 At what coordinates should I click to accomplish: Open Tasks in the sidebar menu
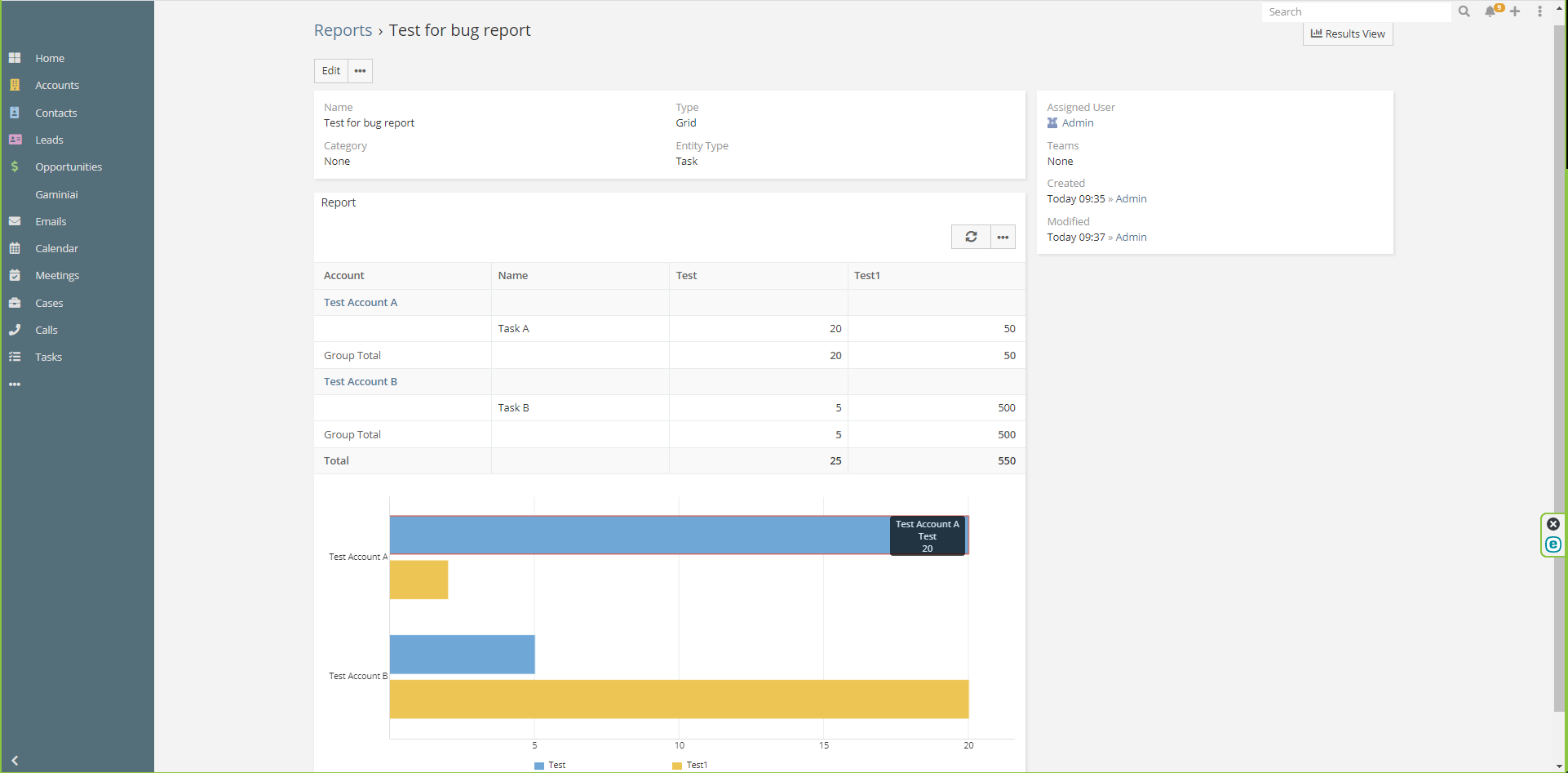coord(48,357)
